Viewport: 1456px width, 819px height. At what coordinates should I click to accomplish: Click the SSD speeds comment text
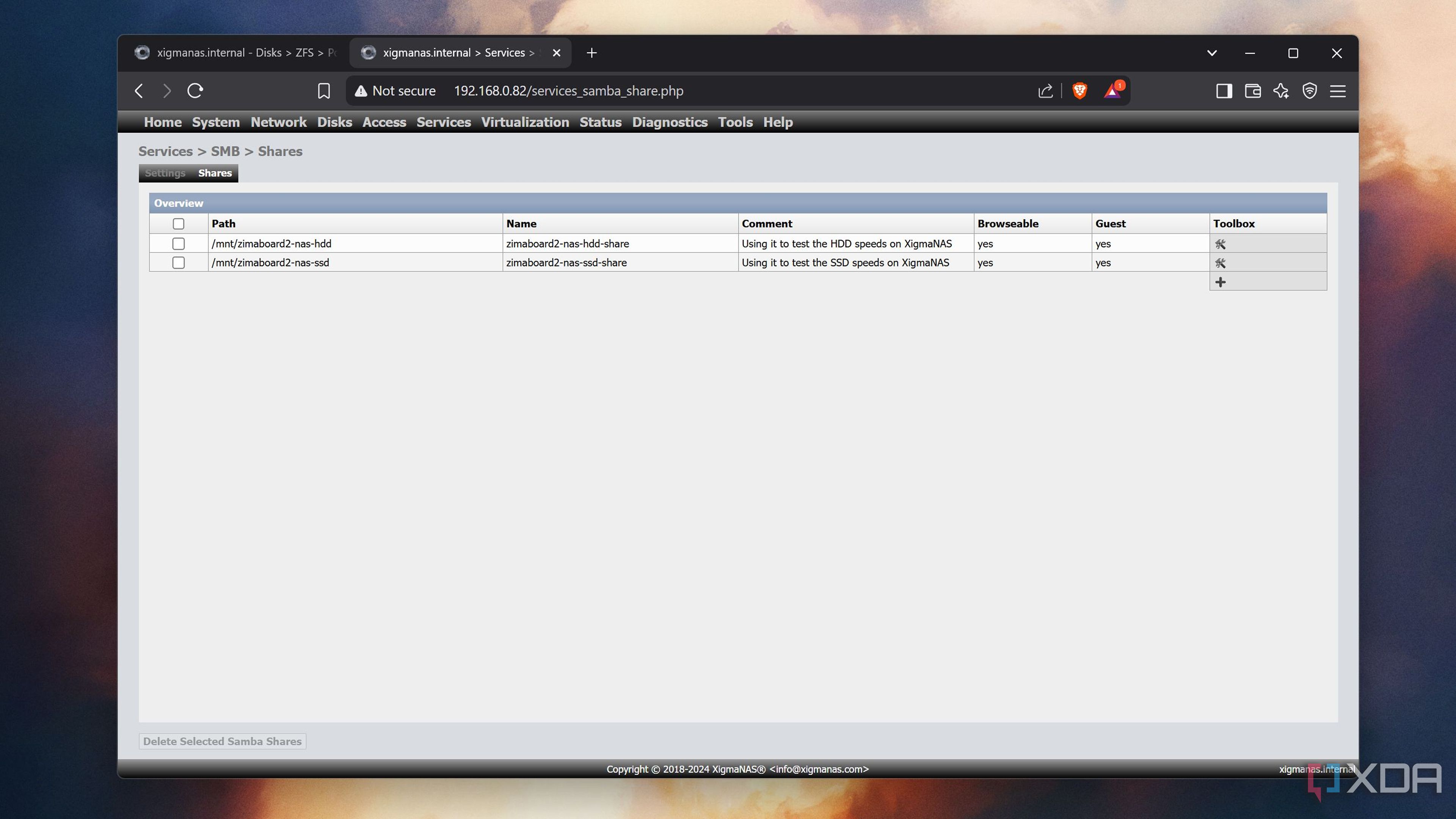[845, 263]
